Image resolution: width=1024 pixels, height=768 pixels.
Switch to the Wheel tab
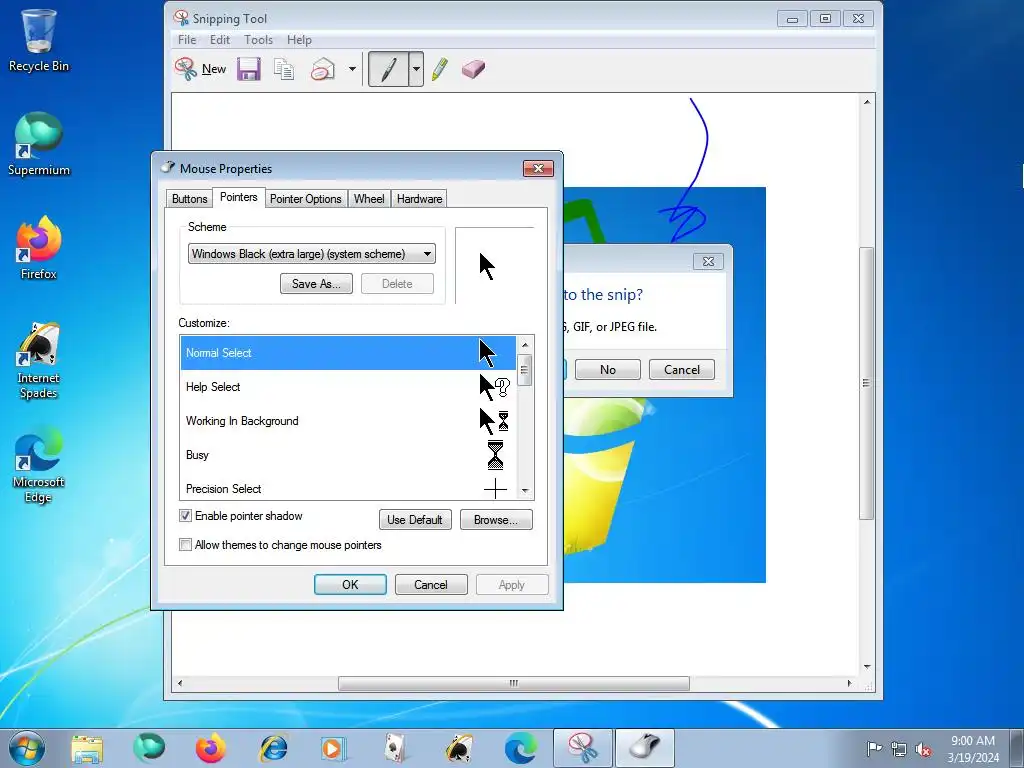tap(369, 199)
